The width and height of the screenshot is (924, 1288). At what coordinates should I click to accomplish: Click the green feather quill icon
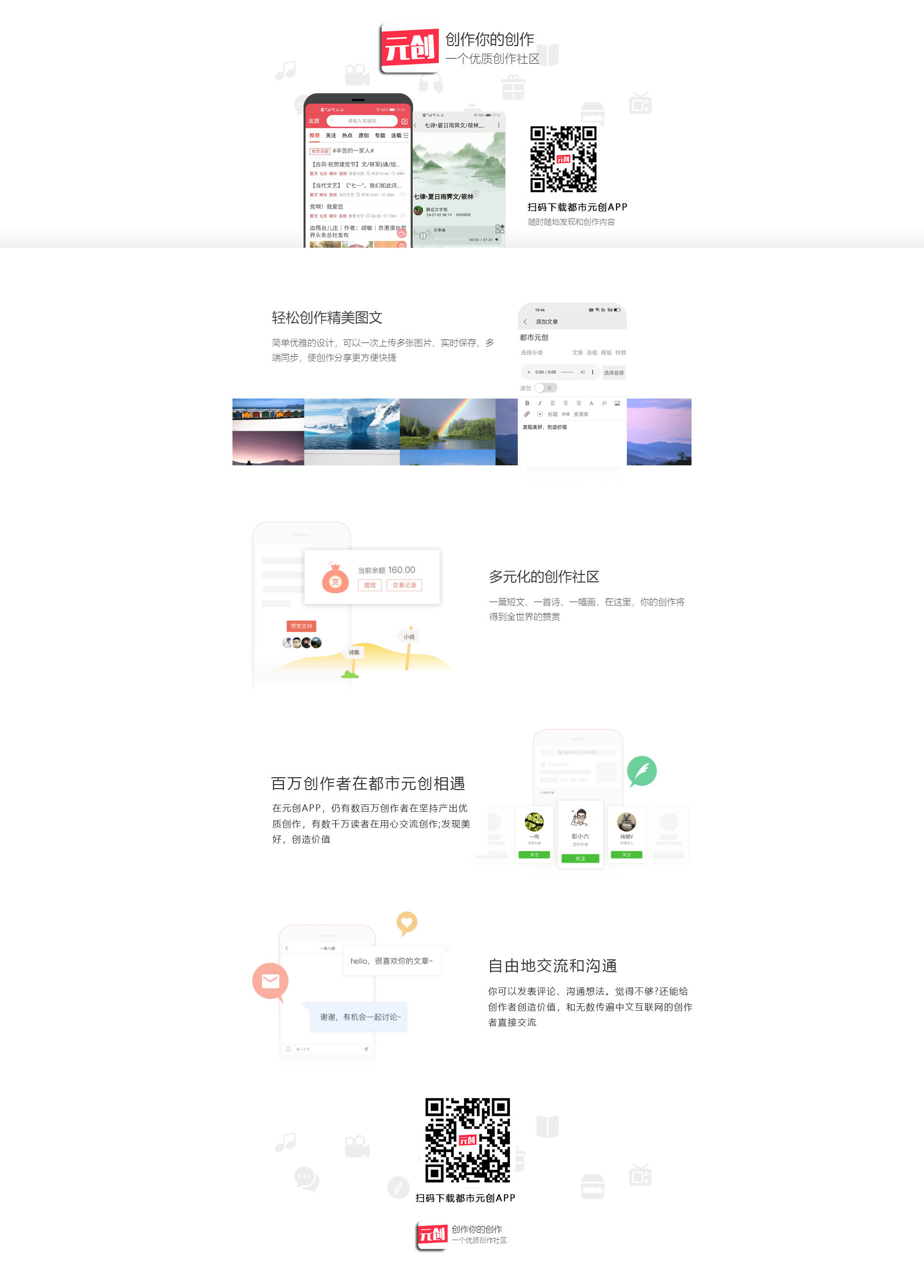[x=642, y=771]
